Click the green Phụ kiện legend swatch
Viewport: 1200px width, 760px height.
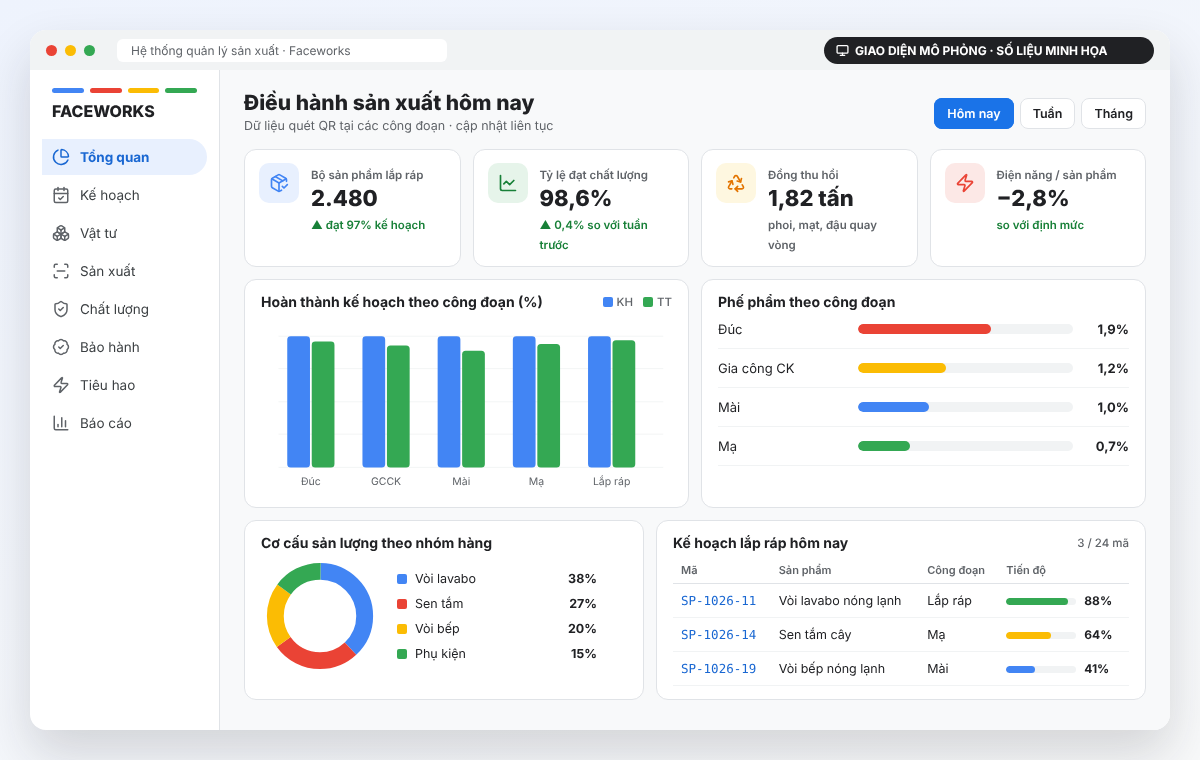(x=402, y=654)
